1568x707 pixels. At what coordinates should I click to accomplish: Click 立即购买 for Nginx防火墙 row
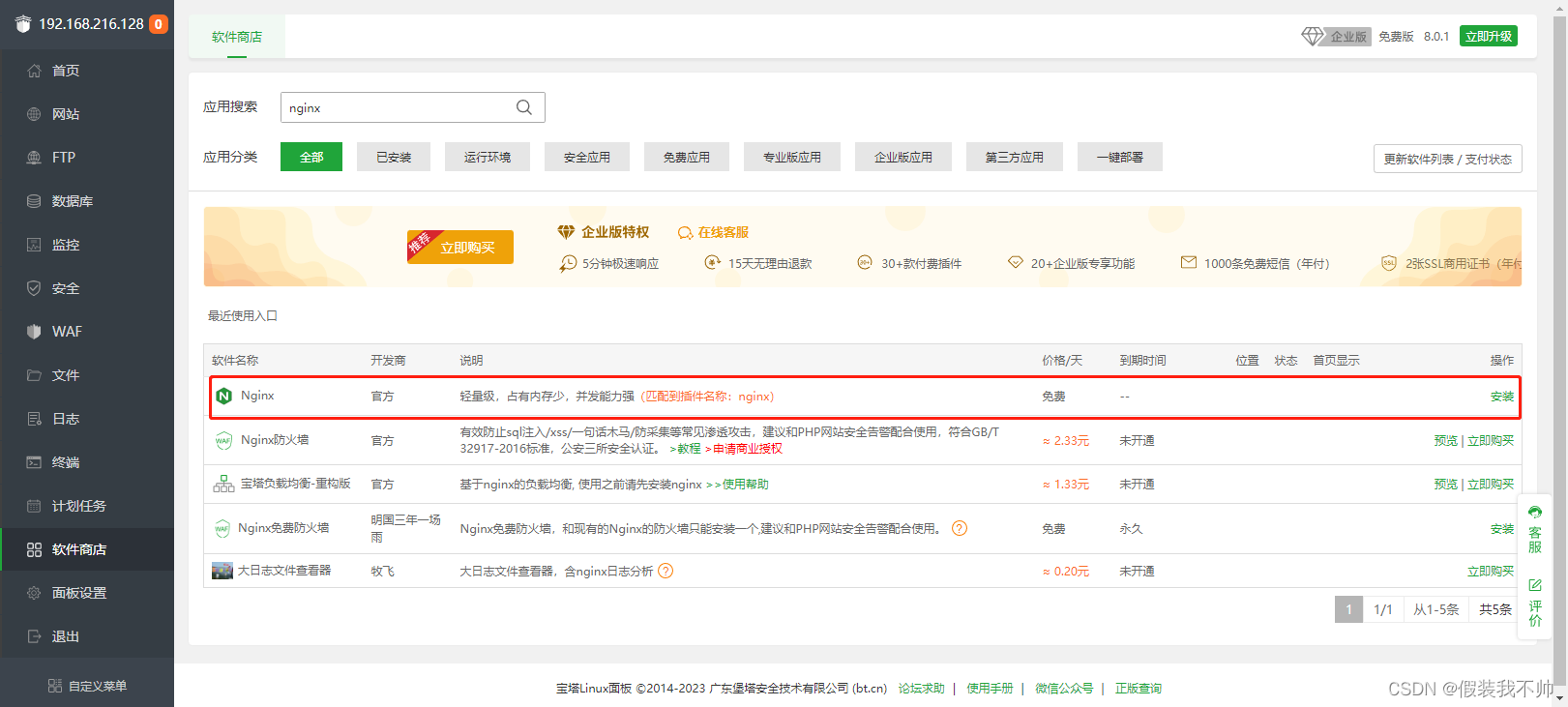coord(1491,441)
